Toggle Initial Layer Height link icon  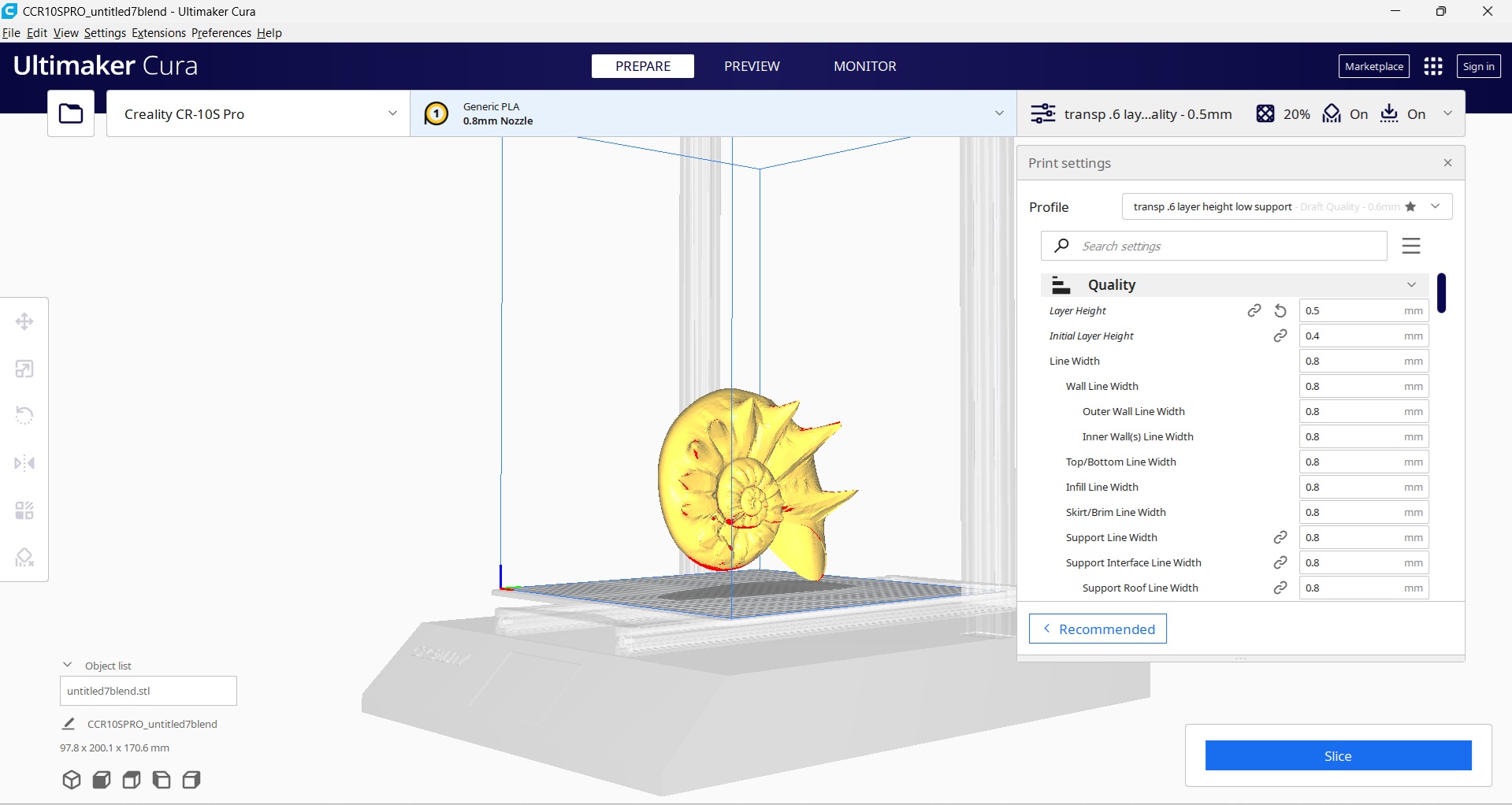(x=1280, y=336)
